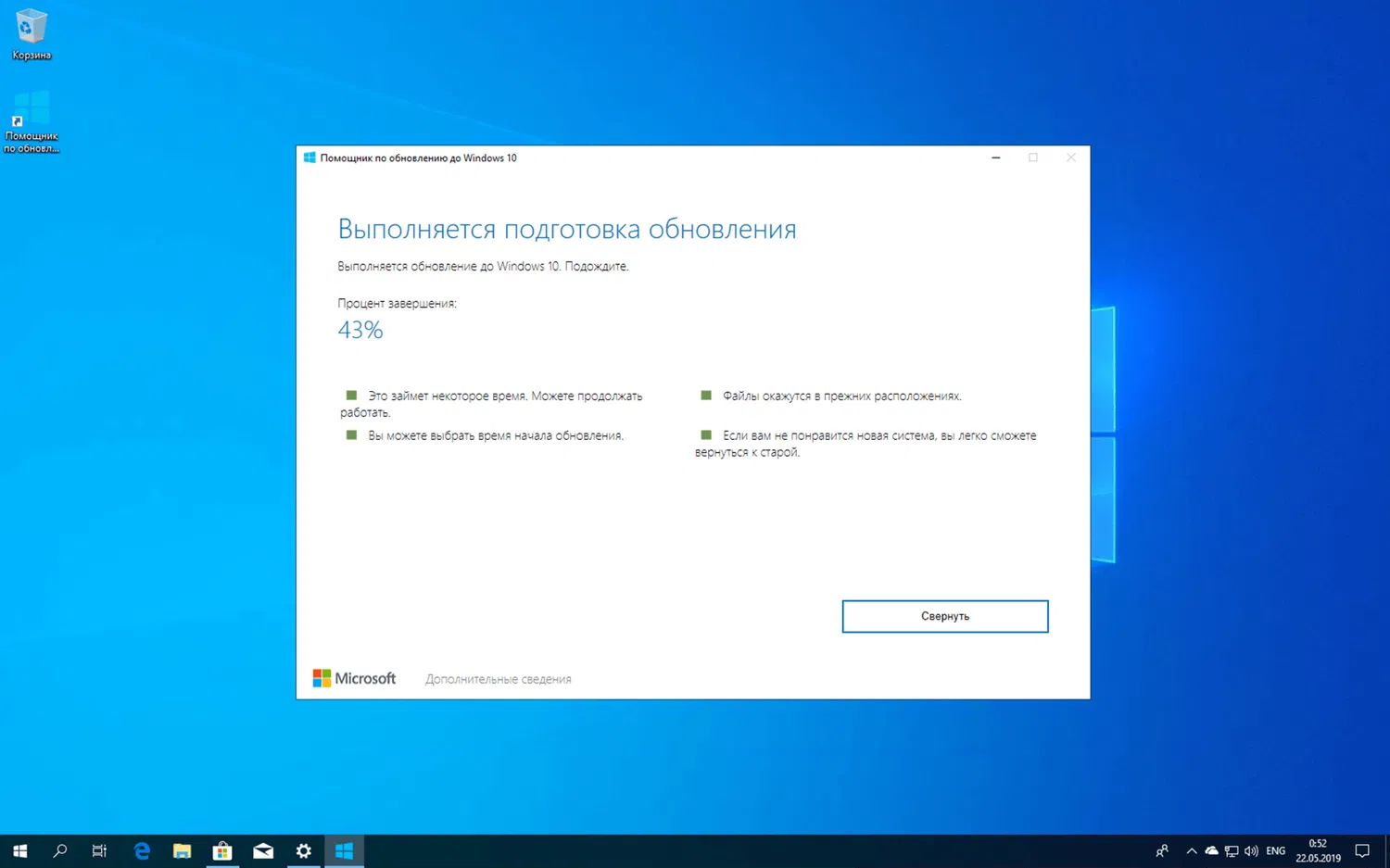Change input language ENG indicator
The height and width of the screenshot is (868, 1390).
coord(1276,850)
